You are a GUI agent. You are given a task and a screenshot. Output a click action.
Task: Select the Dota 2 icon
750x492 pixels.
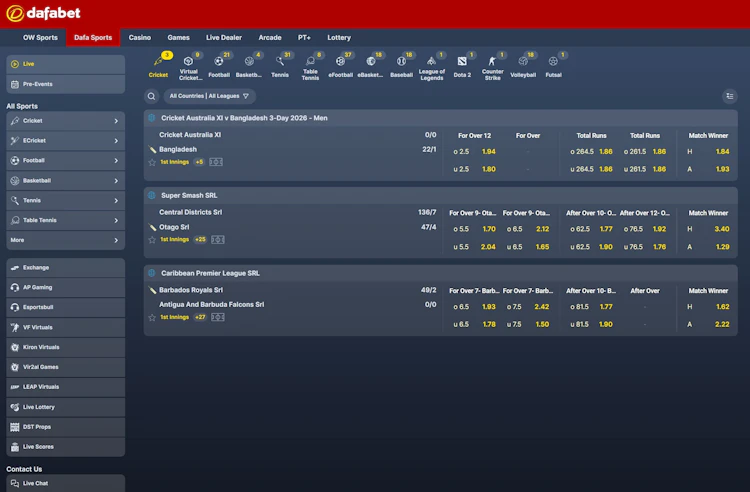point(462,66)
